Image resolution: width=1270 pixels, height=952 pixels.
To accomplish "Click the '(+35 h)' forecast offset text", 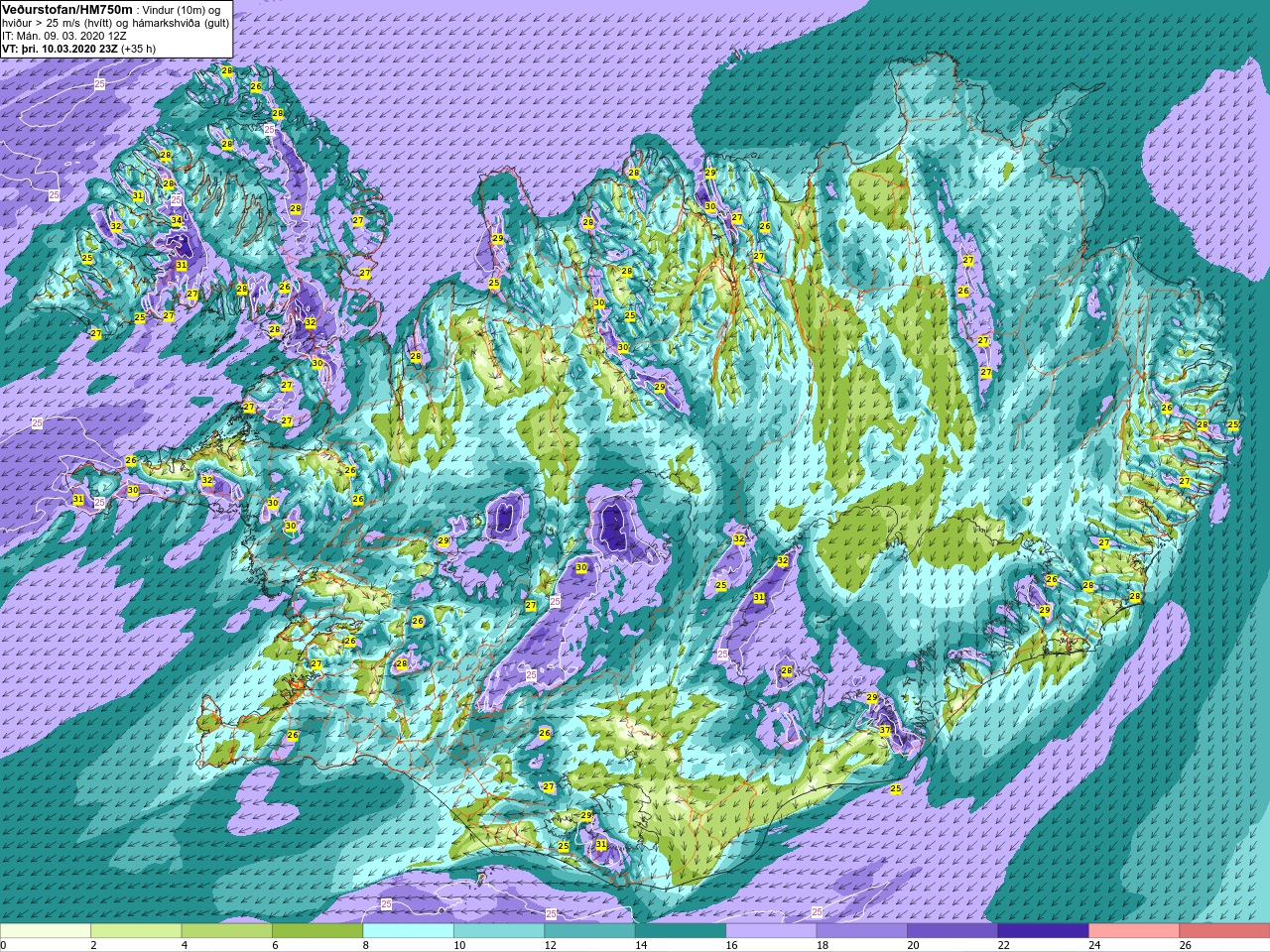I will tap(138, 48).
